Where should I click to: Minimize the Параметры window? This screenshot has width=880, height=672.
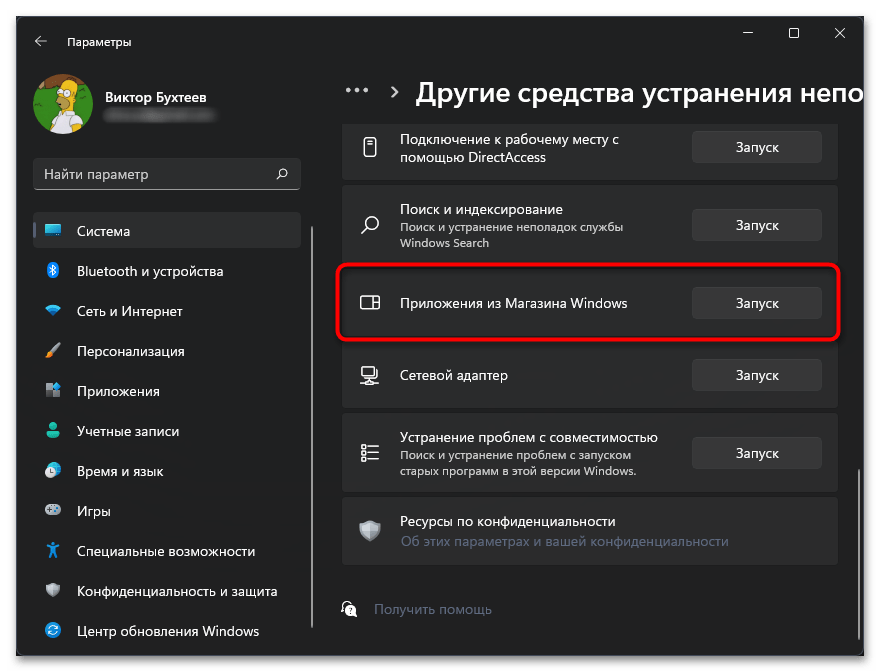point(748,33)
